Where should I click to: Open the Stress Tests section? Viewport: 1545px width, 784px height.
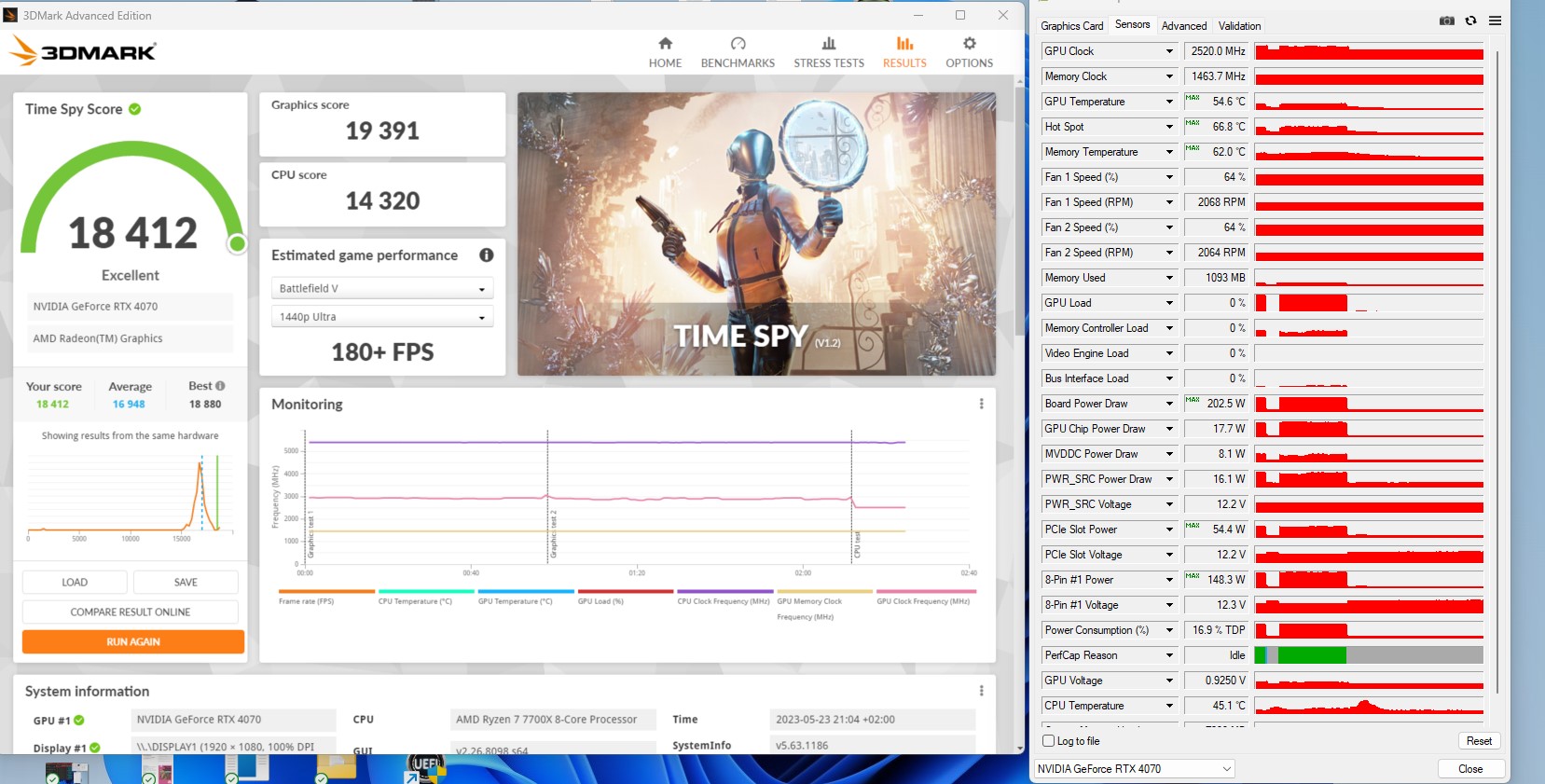[828, 52]
